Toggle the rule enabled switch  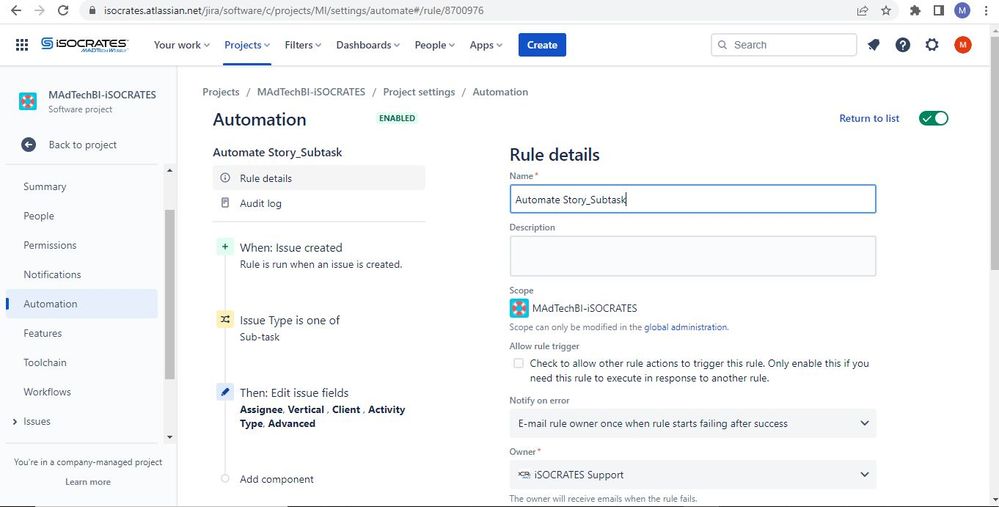[x=933, y=118]
